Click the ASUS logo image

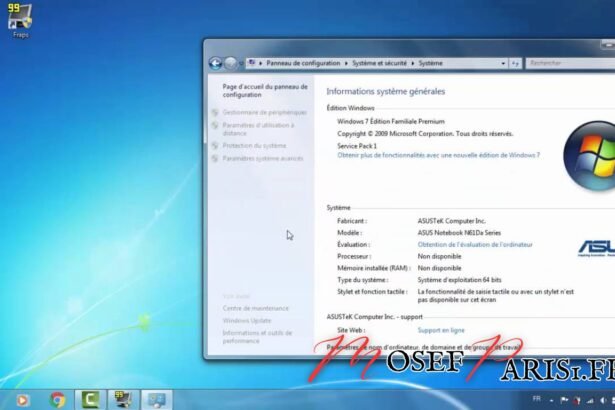tap(597, 248)
